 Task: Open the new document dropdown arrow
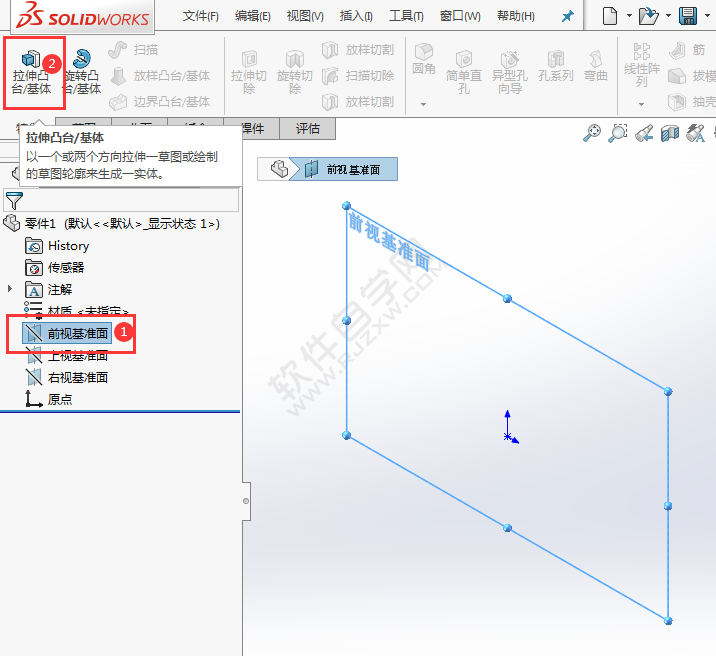[629, 16]
